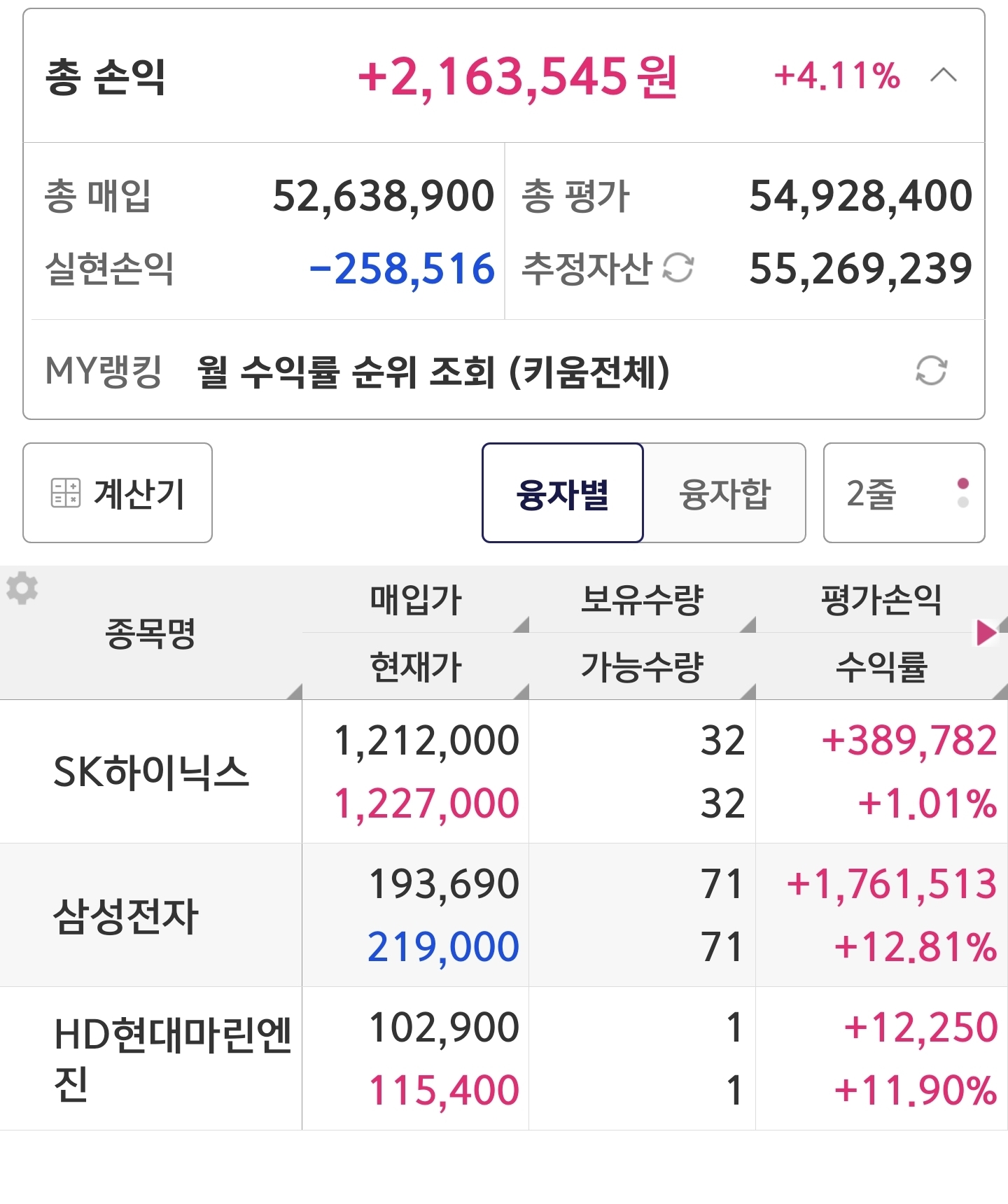This screenshot has width=1008, height=1204.
Task: Sort by 보유수량 column header
Action: point(642,600)
